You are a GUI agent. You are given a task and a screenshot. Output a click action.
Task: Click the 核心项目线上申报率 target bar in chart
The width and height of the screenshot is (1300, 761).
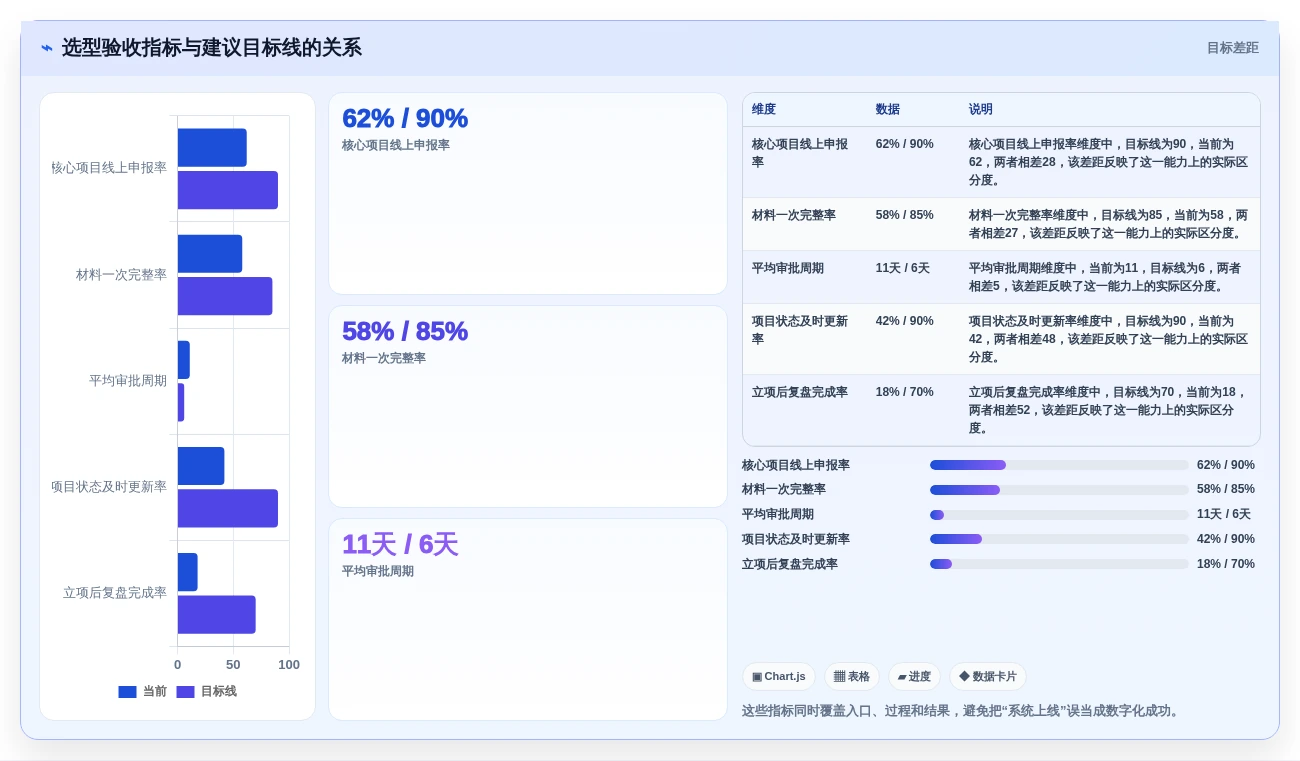pyautogui.click(x=228, y=190)
